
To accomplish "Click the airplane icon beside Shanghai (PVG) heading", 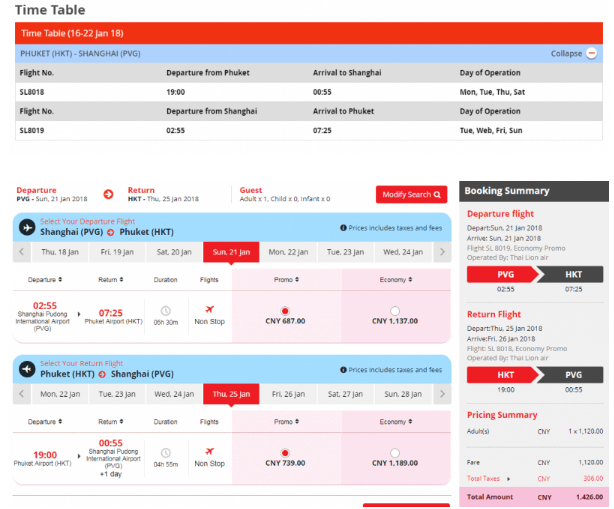I will click(27, 227).
